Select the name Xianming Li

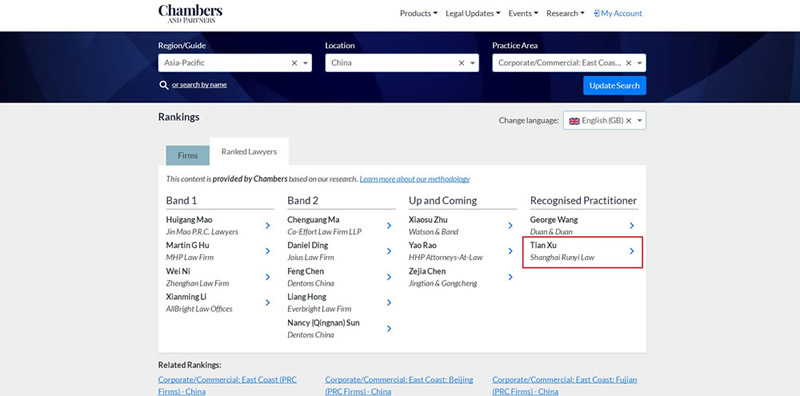click(x=186, y=296)
